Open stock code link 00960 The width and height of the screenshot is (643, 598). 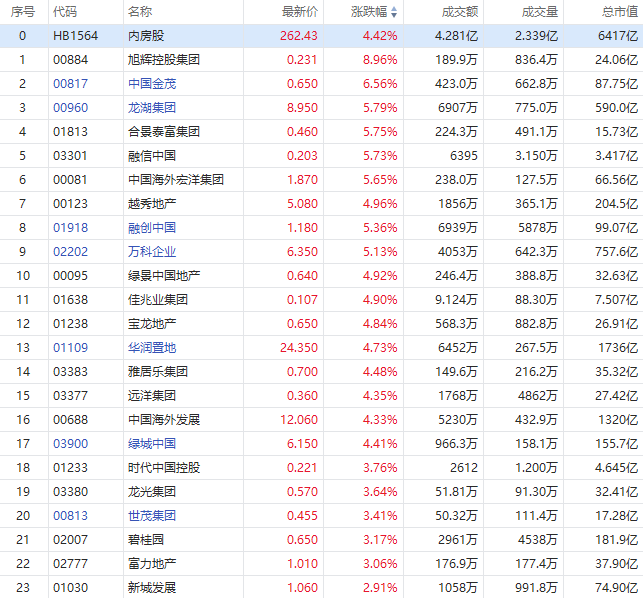pyautogui.click(x=71, y=108)
